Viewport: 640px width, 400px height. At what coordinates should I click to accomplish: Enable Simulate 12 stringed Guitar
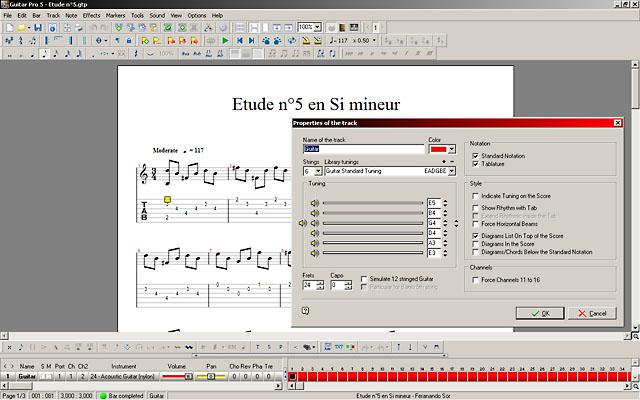click(x=364, y=279)
